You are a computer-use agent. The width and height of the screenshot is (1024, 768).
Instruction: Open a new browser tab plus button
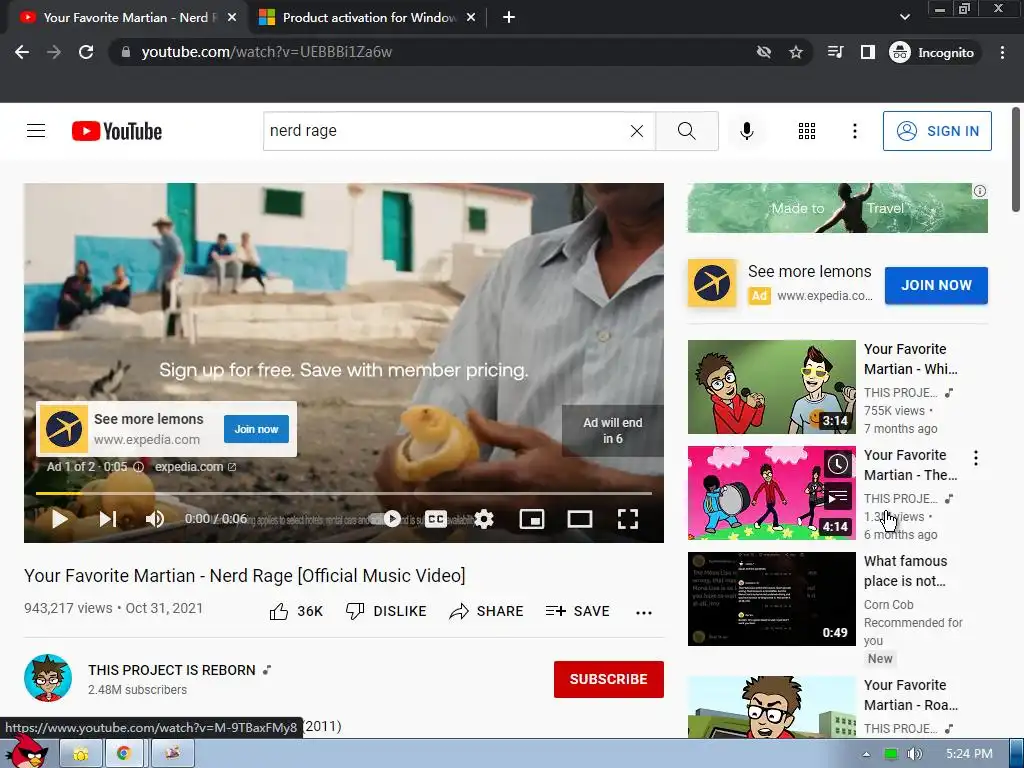point(509,18)
